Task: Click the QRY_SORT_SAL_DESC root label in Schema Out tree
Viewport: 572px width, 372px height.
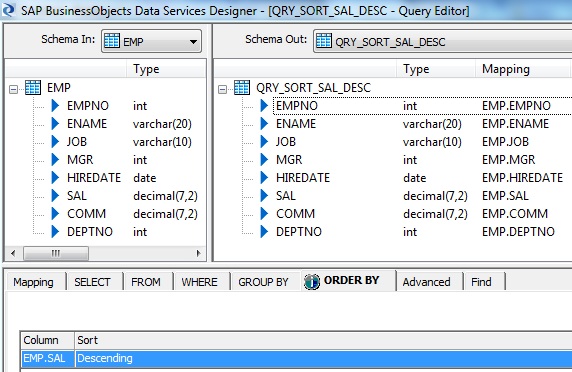Action: pyautogui.click(x=313, y=88)
